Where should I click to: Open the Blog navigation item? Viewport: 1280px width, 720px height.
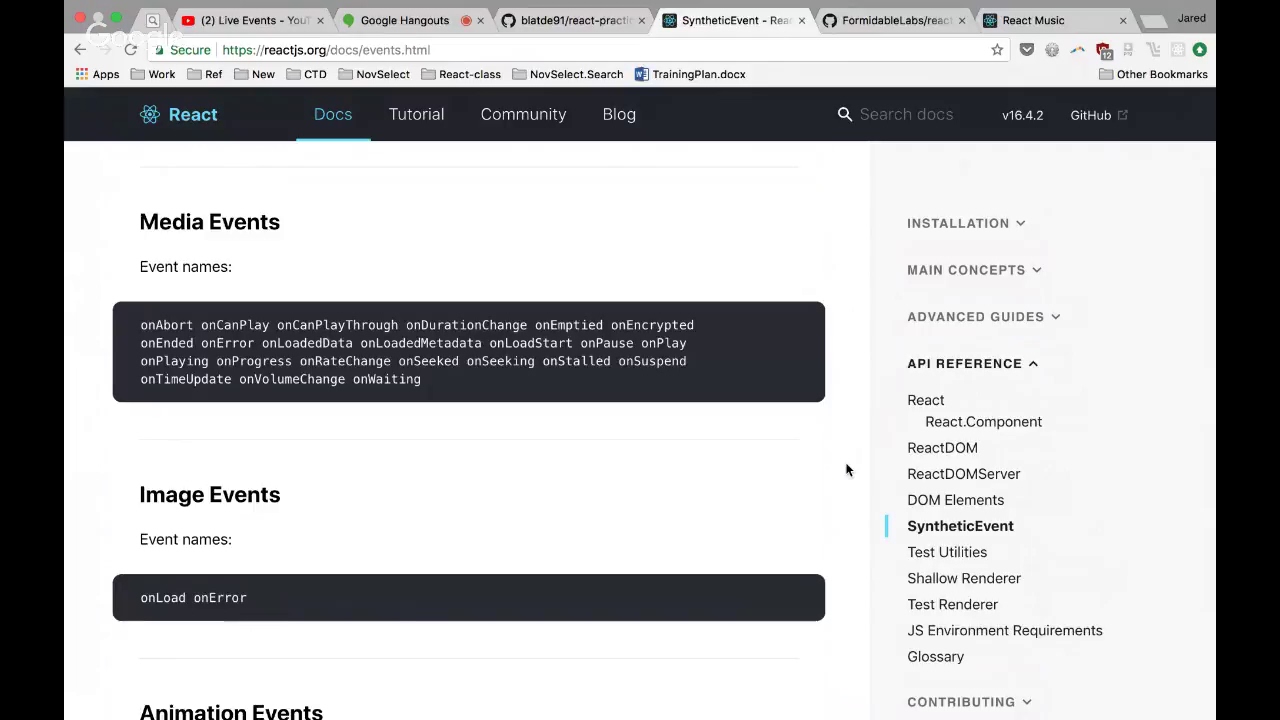click(619, 114)
